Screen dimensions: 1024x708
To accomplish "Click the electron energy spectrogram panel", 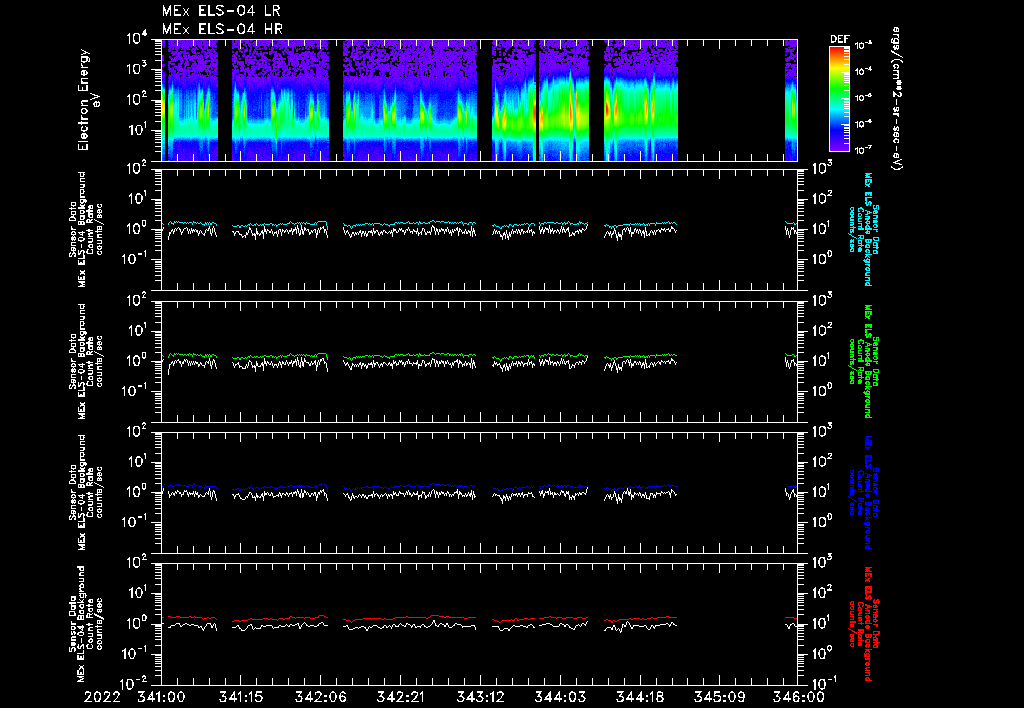I will coord(479,100).
